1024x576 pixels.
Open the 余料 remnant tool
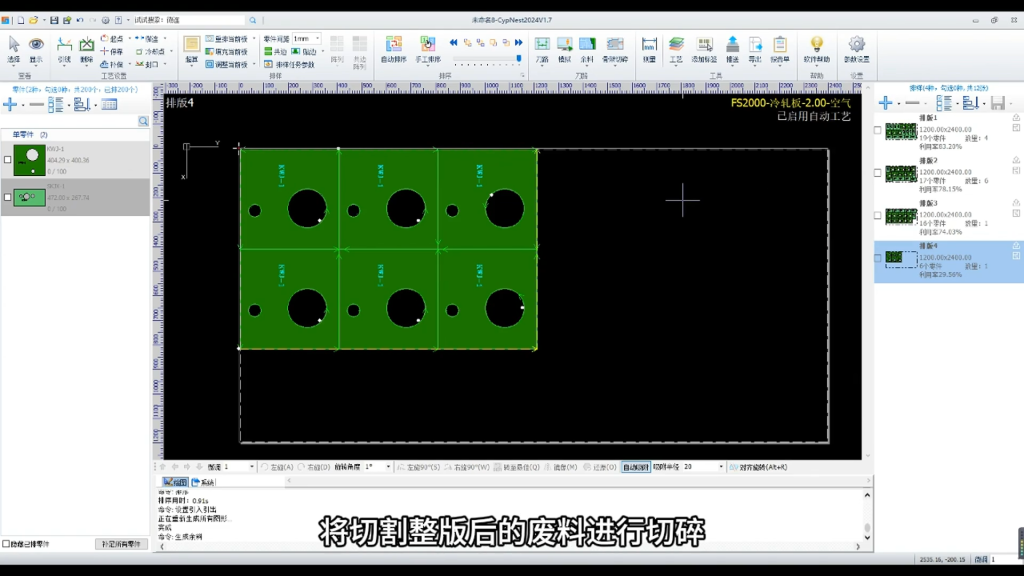pos(587,50)
